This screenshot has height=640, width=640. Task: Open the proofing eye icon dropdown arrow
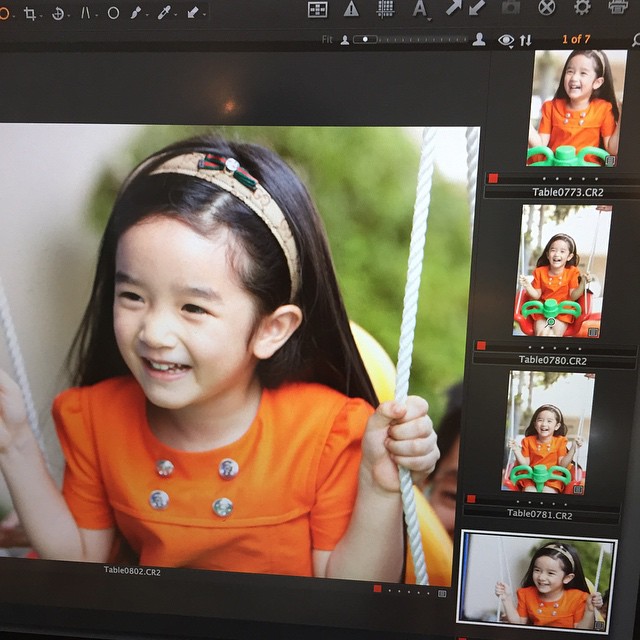tap(511, 48)
